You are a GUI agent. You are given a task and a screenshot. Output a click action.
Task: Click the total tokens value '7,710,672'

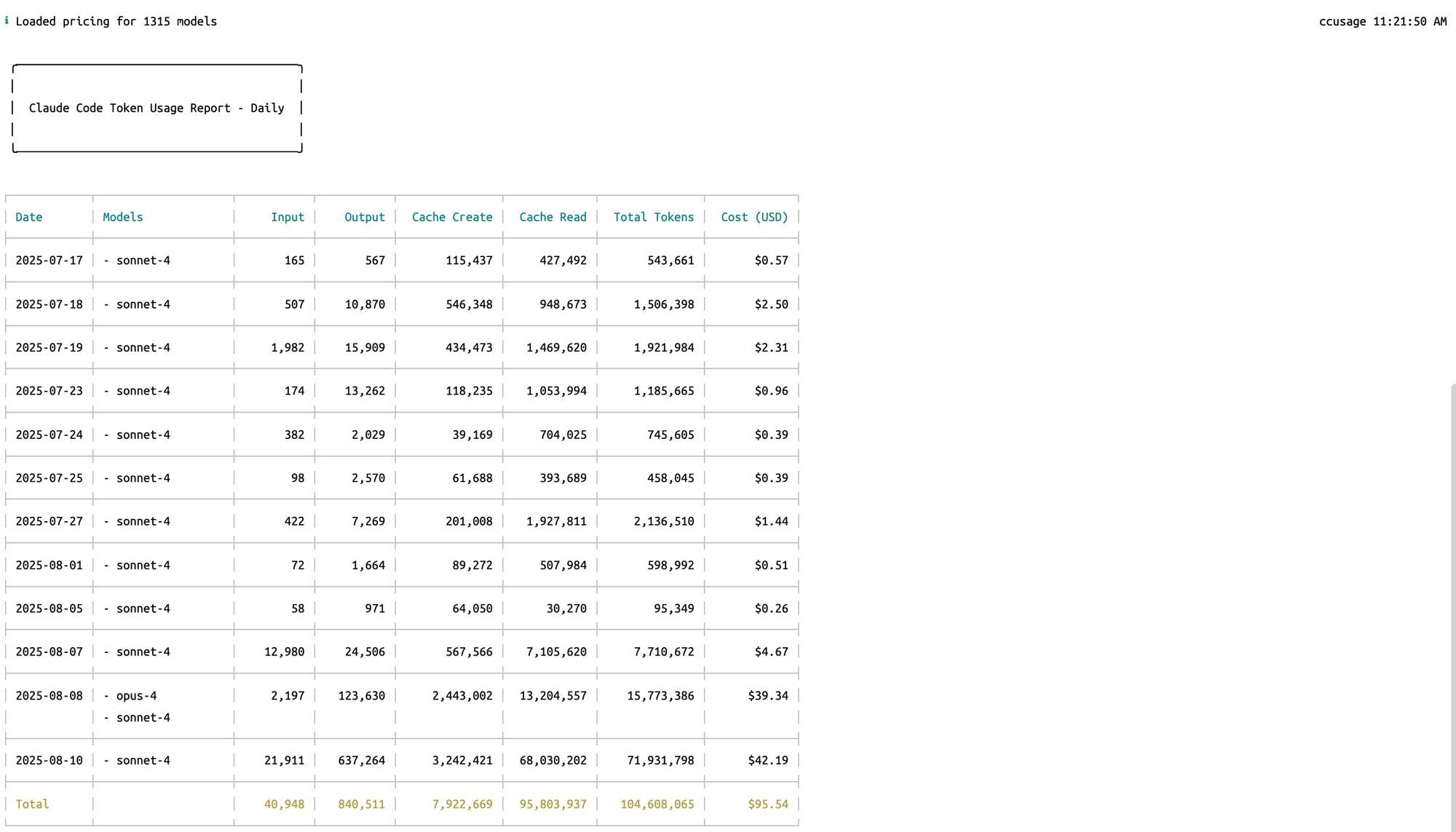(664, 651)
